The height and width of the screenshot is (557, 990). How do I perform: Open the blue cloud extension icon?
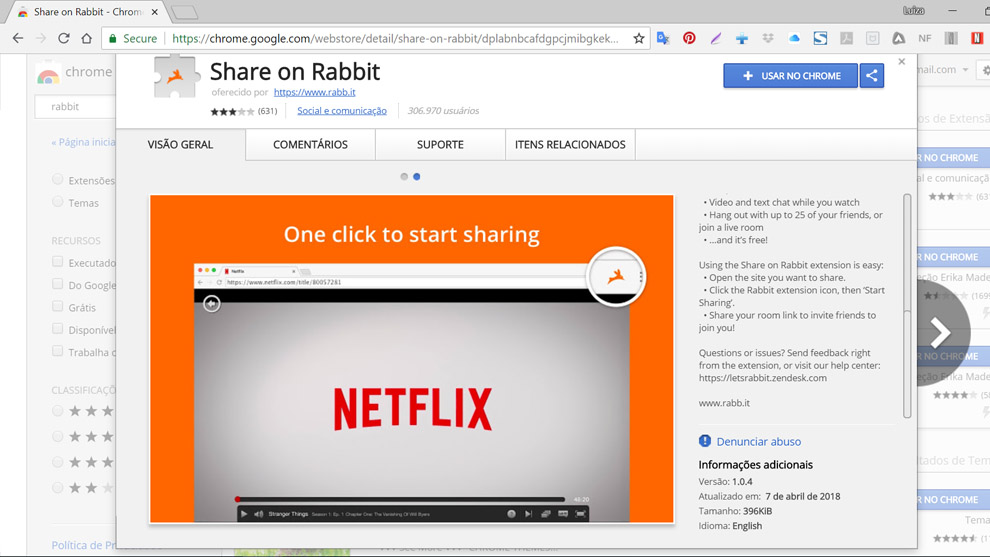coord(794,39)
